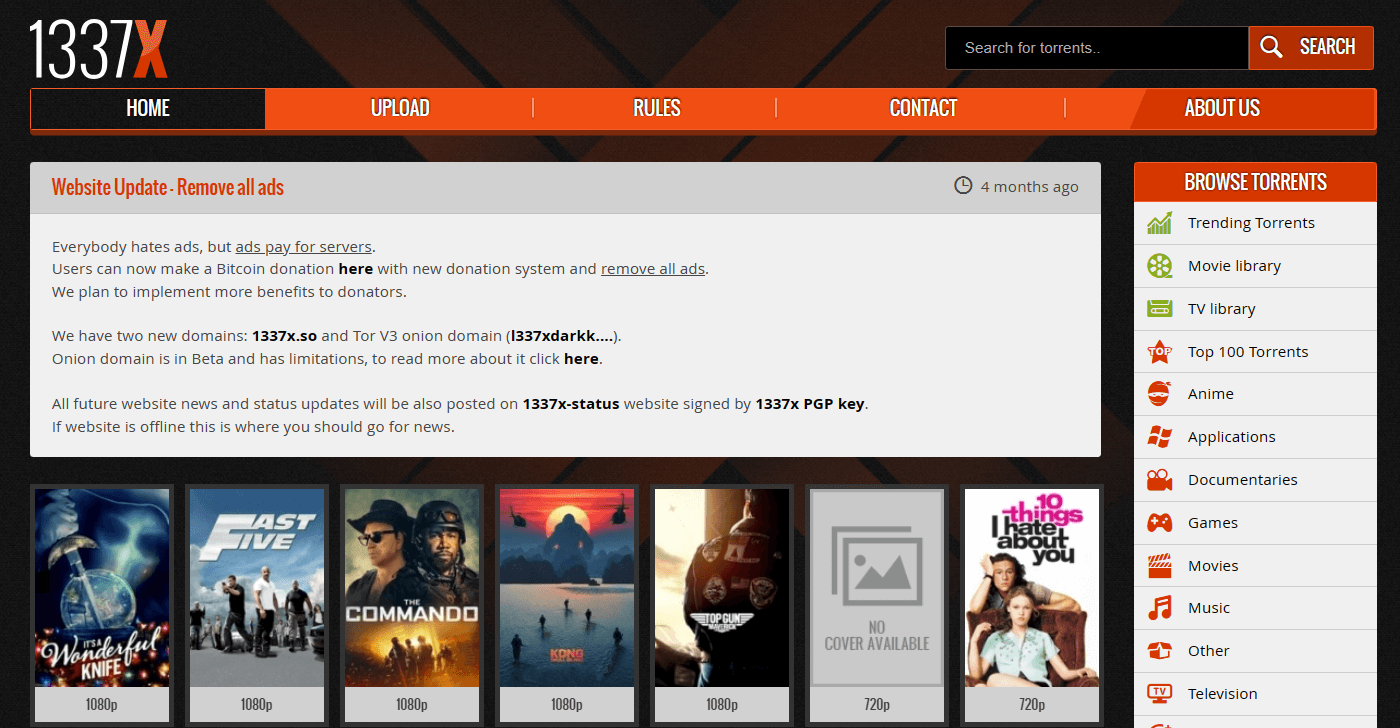1400x728 pixels.
Task: Click the Anime ninja icon
Action: click(1160, 394)
